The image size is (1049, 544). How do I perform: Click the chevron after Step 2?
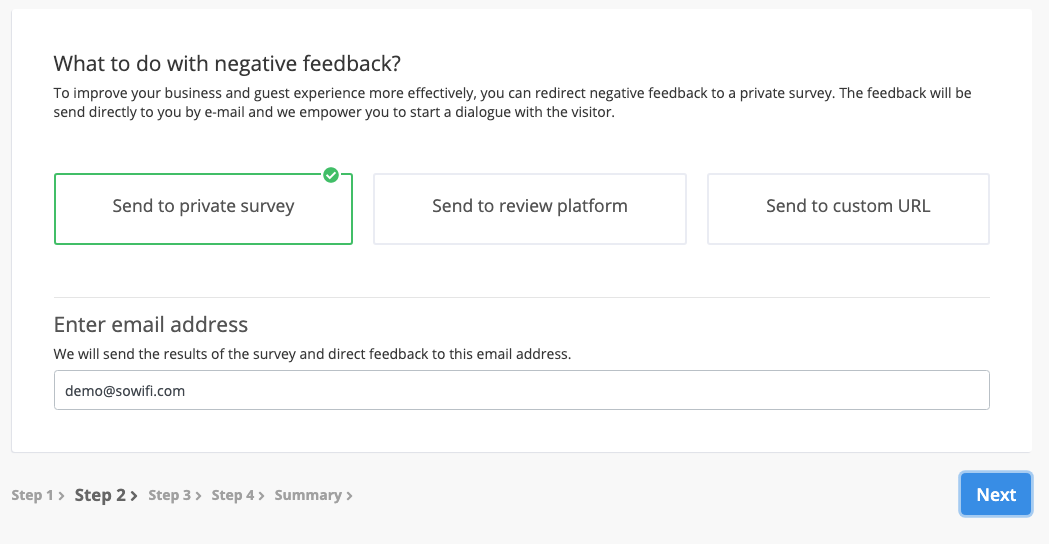pos(134,496)
